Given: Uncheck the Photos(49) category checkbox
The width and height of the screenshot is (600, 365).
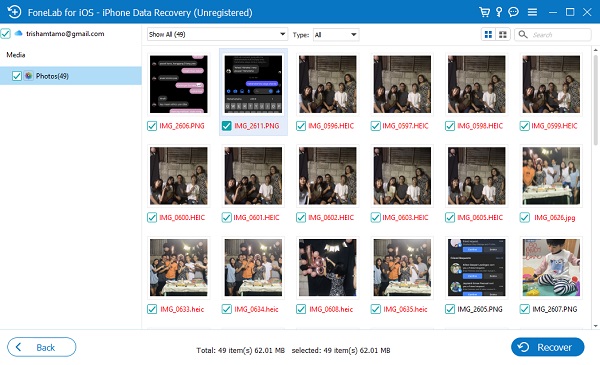Looking at the screenshot, I should point(16,76).
